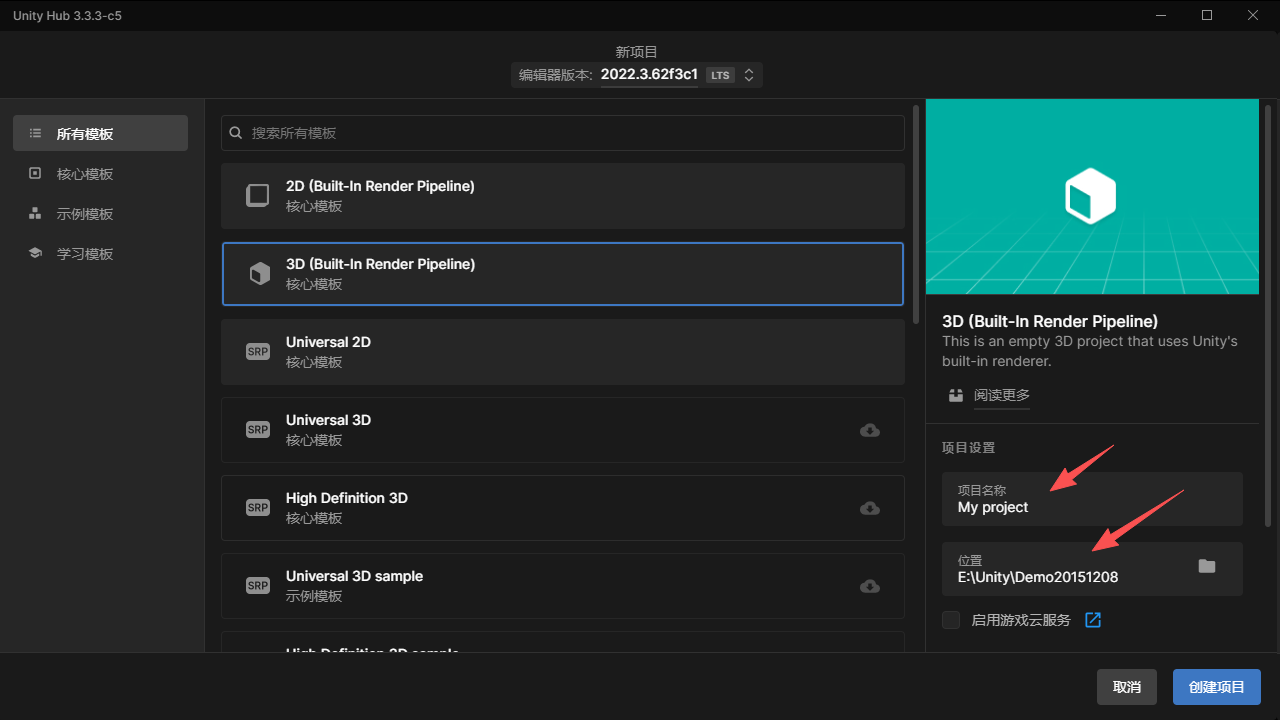Click the template list scrollbar
The width and height of the screenshot is (1280, 720).
point(916,214)
